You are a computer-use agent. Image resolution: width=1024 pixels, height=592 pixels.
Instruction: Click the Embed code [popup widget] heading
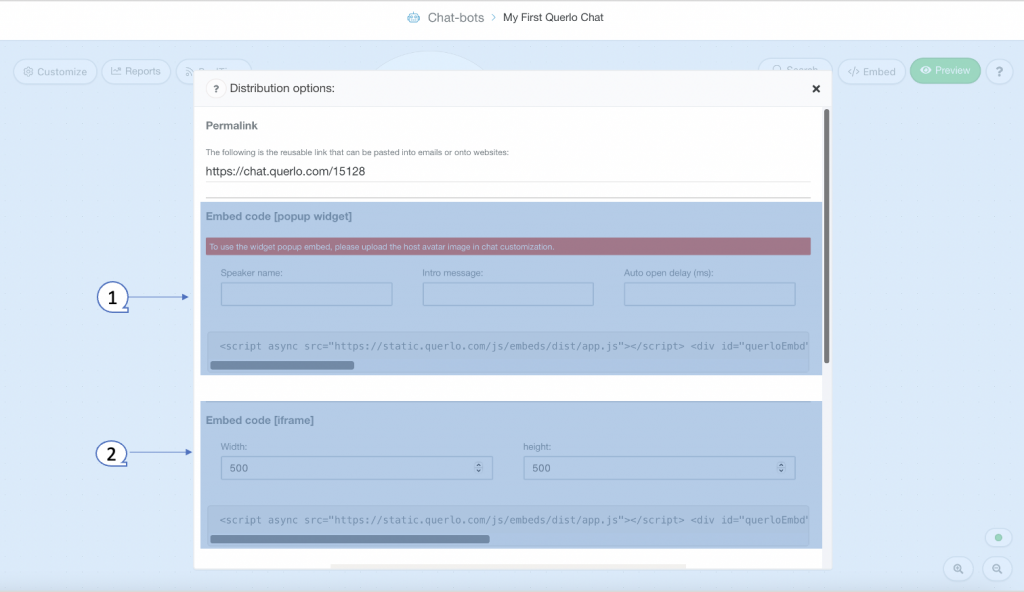[279, 216]
